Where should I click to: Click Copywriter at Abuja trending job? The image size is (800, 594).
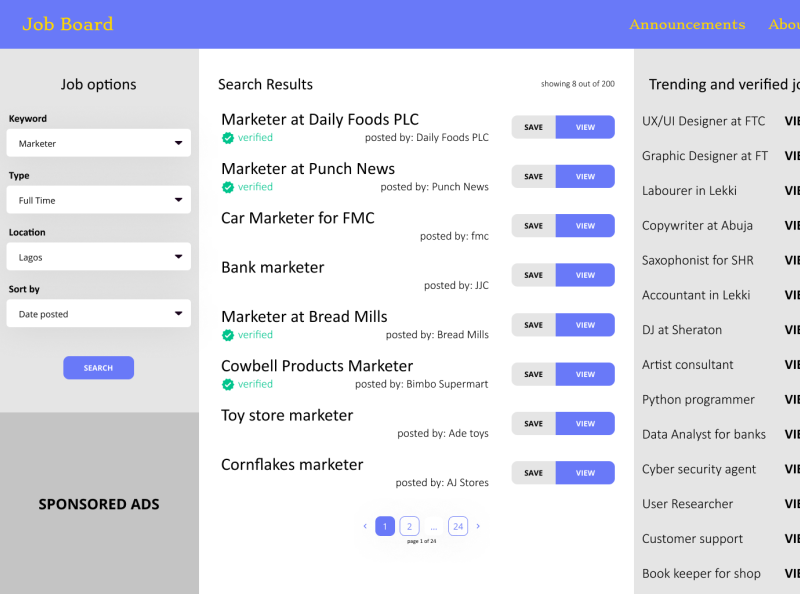point(697,225)
